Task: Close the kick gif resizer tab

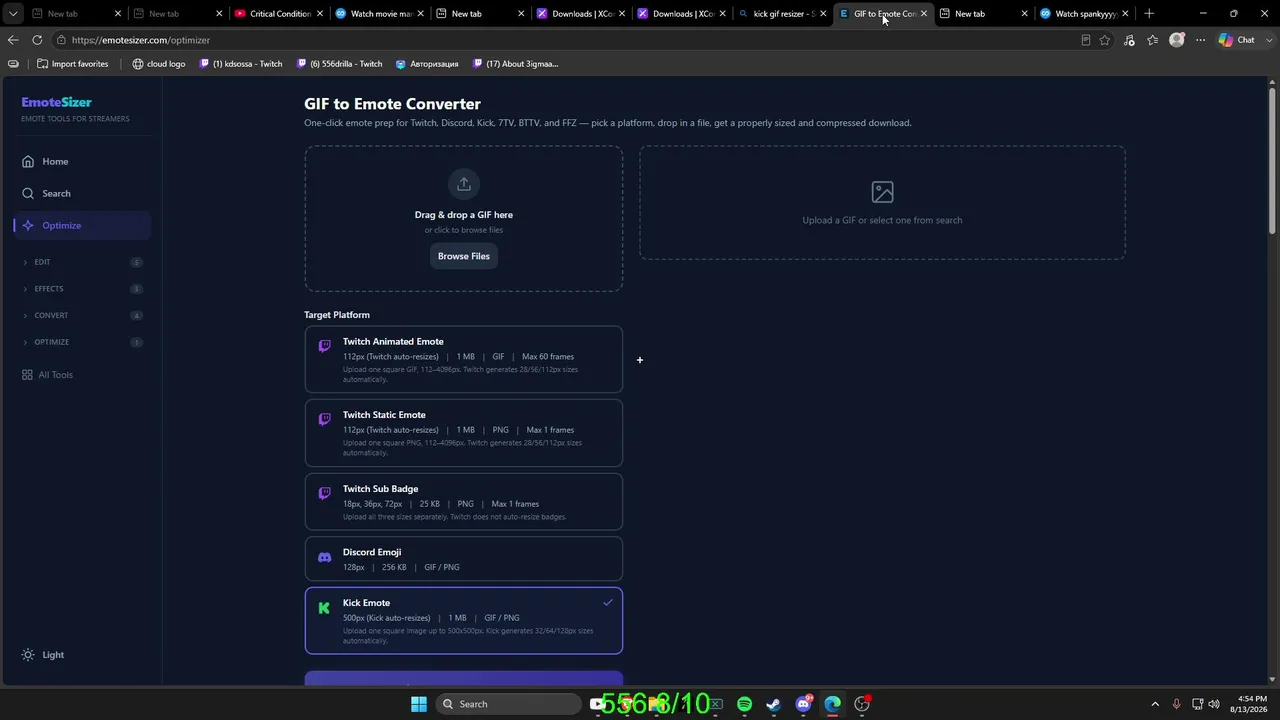Action: pyautogui.click(x=823, y=14)
